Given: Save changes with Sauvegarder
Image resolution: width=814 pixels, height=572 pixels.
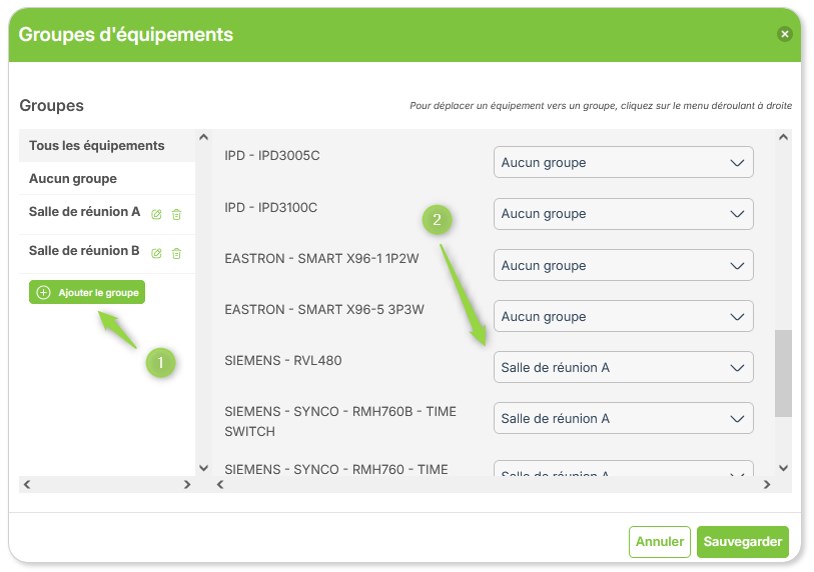Looking at the screenshot, I should [x=742, y=541].
